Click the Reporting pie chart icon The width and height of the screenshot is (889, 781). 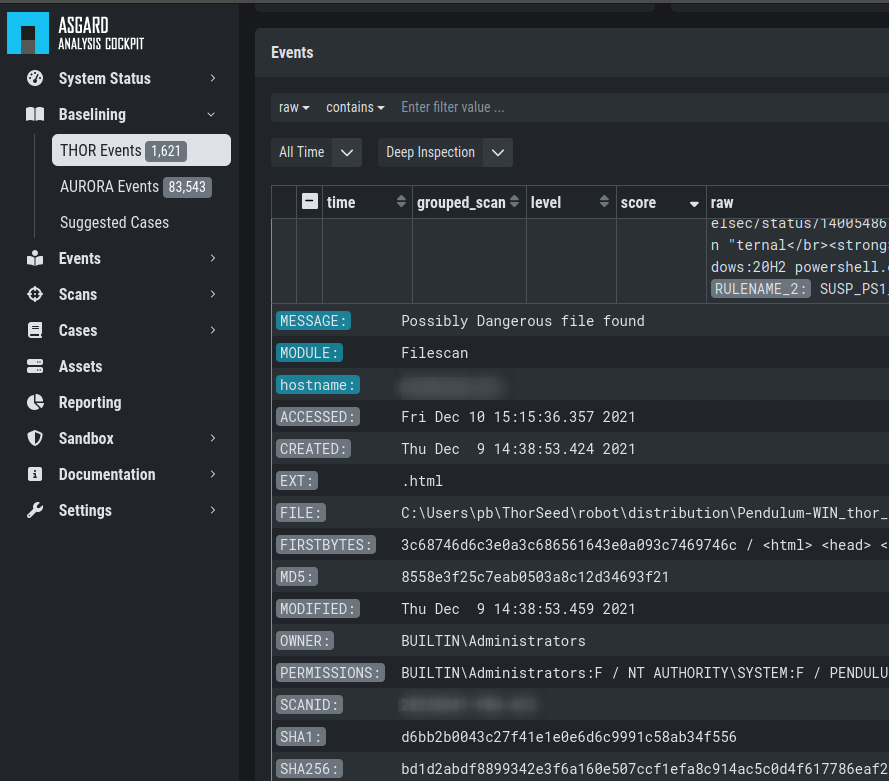coord(35,402)
